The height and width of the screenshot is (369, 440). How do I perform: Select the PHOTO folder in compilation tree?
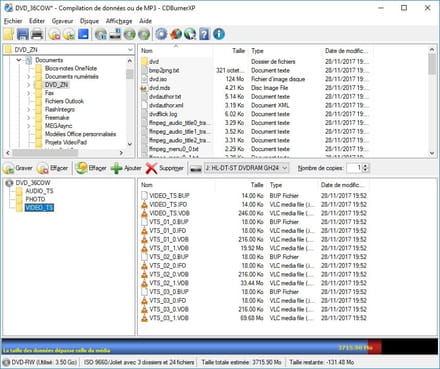(x=35, y=199)
